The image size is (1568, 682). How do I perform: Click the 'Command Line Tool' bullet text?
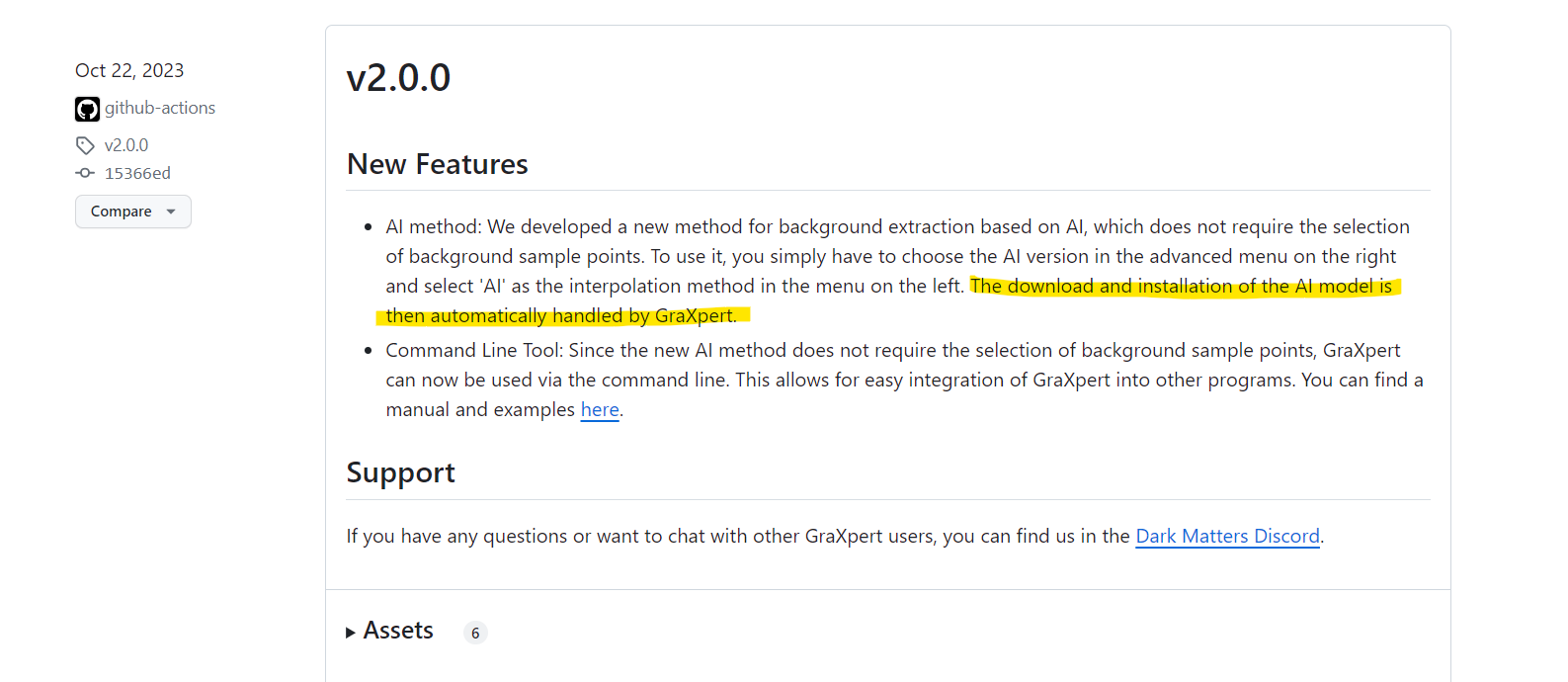coord(474,351)
